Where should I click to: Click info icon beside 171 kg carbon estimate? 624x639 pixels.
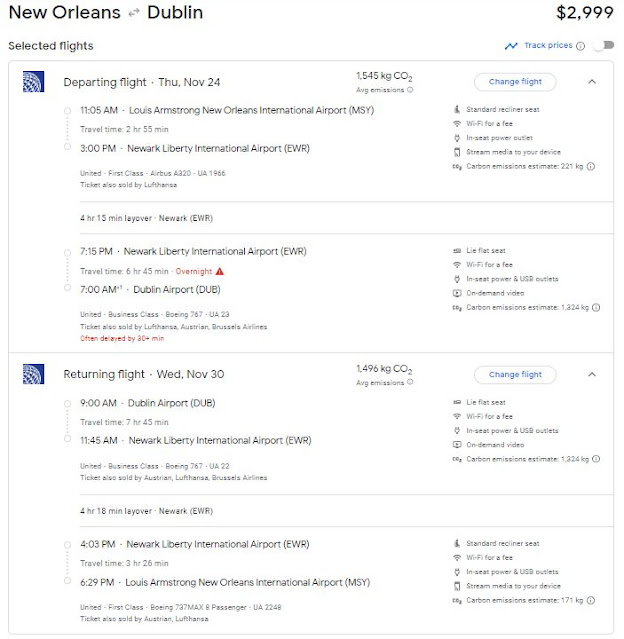(591, 600)
